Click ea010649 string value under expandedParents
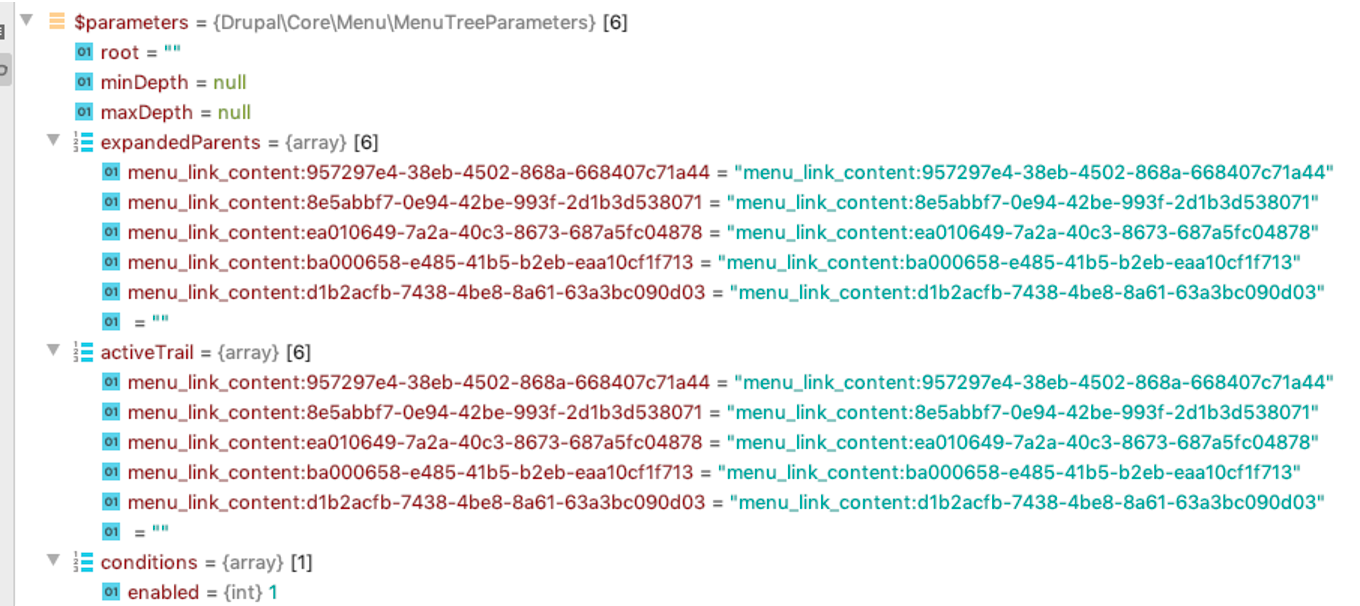Screen dimensions: 1360x606 click(1023, 232)
